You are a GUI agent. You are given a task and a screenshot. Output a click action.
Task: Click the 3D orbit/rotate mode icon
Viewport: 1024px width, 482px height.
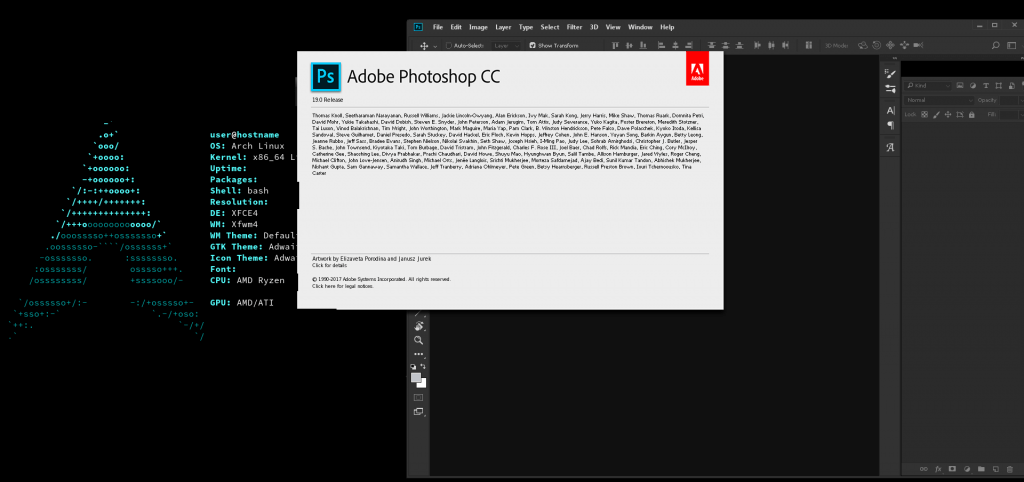tap(863, 46)
